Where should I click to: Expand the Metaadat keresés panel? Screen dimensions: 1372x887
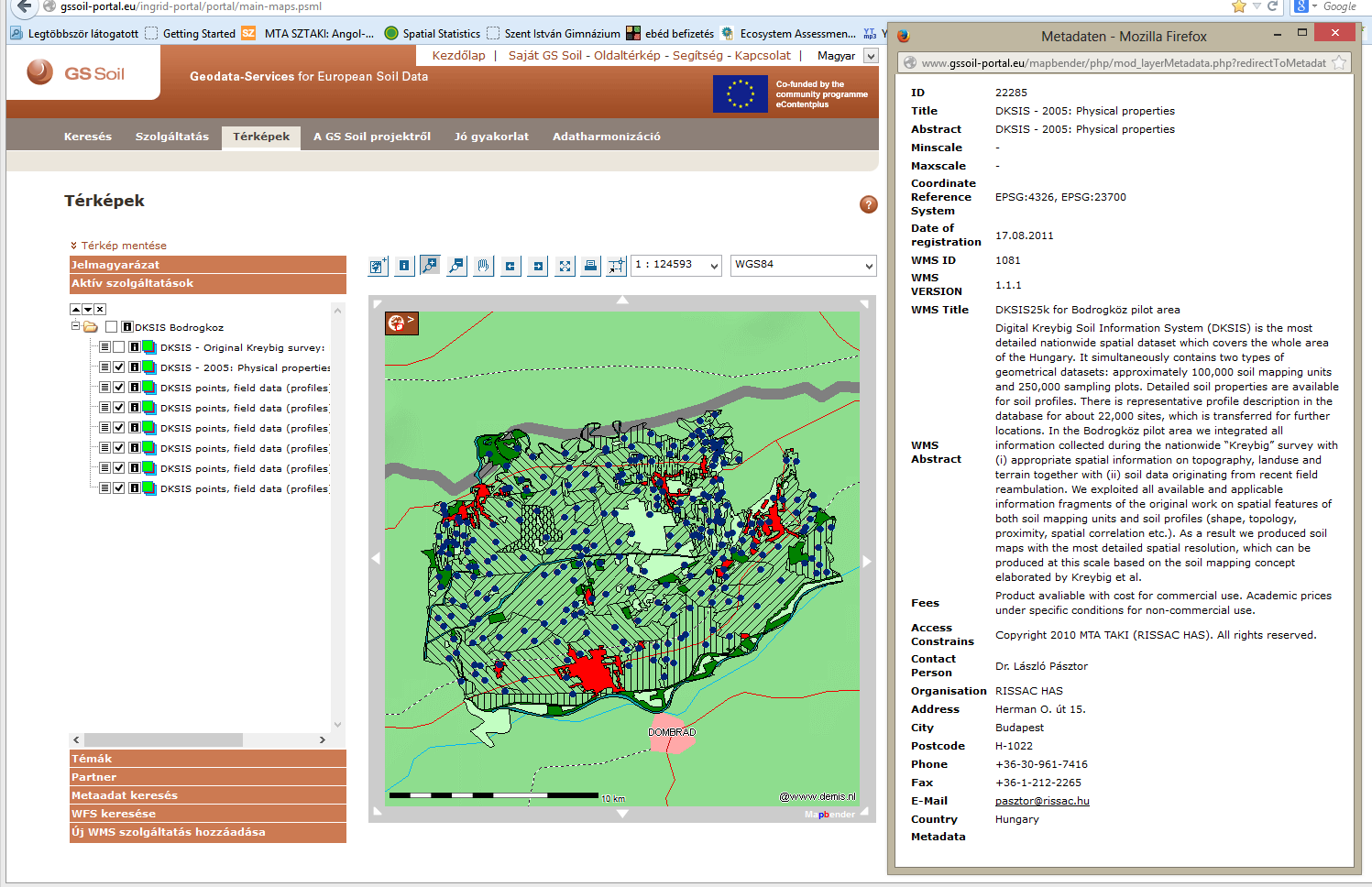pos(208,795)
